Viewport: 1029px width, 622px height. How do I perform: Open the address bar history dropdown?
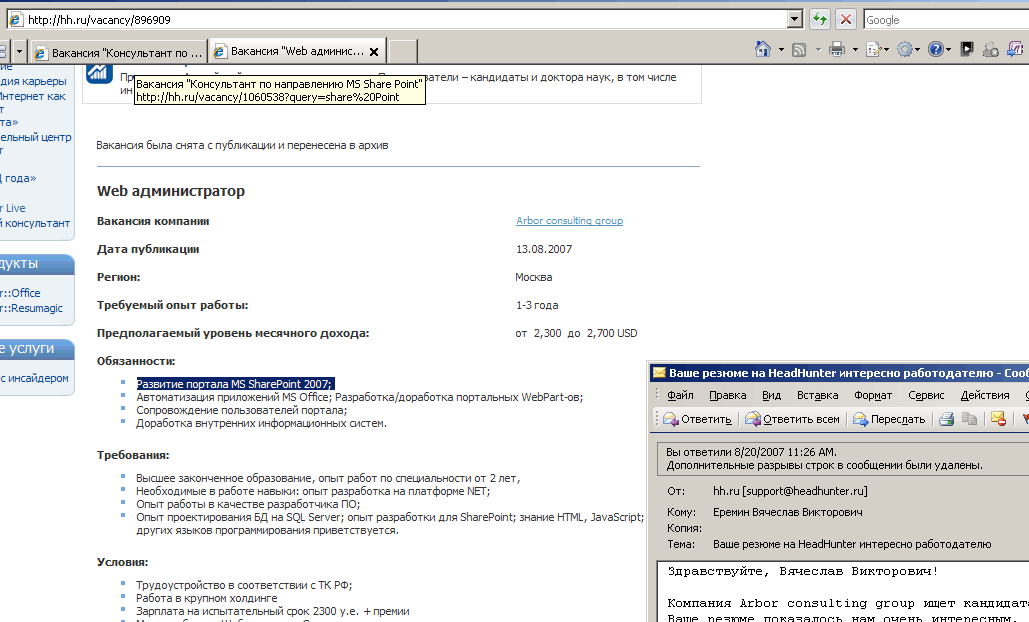(795, 19)
